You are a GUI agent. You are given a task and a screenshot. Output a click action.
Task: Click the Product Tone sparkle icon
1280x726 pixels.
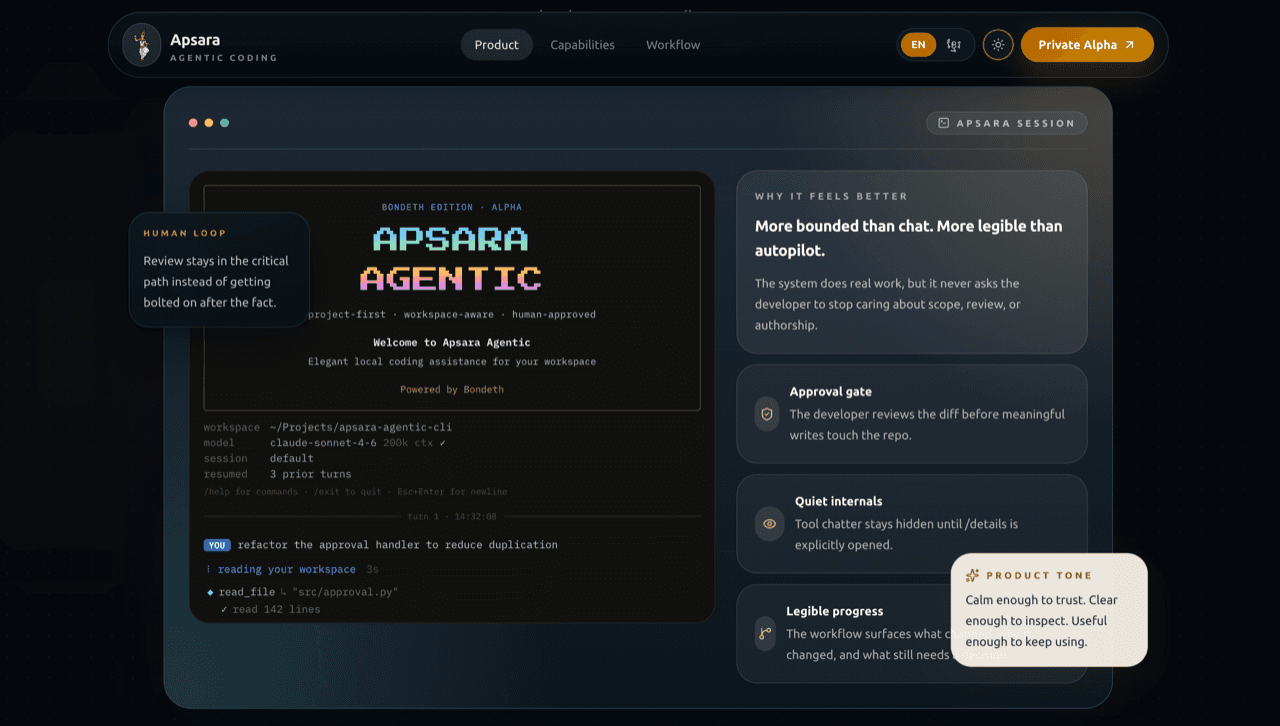point(972,576)
